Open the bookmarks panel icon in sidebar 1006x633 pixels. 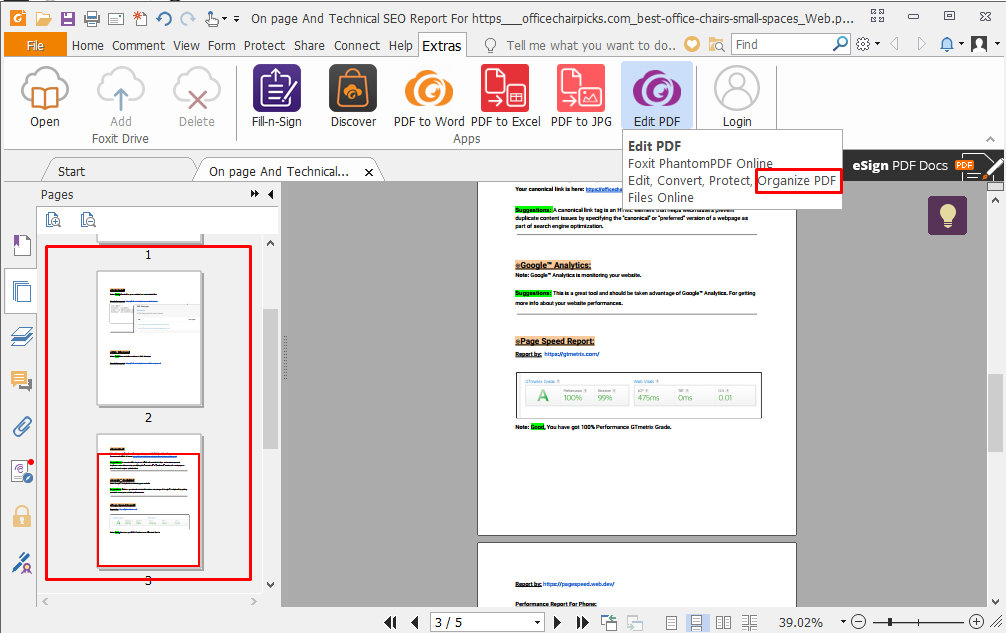22,245
